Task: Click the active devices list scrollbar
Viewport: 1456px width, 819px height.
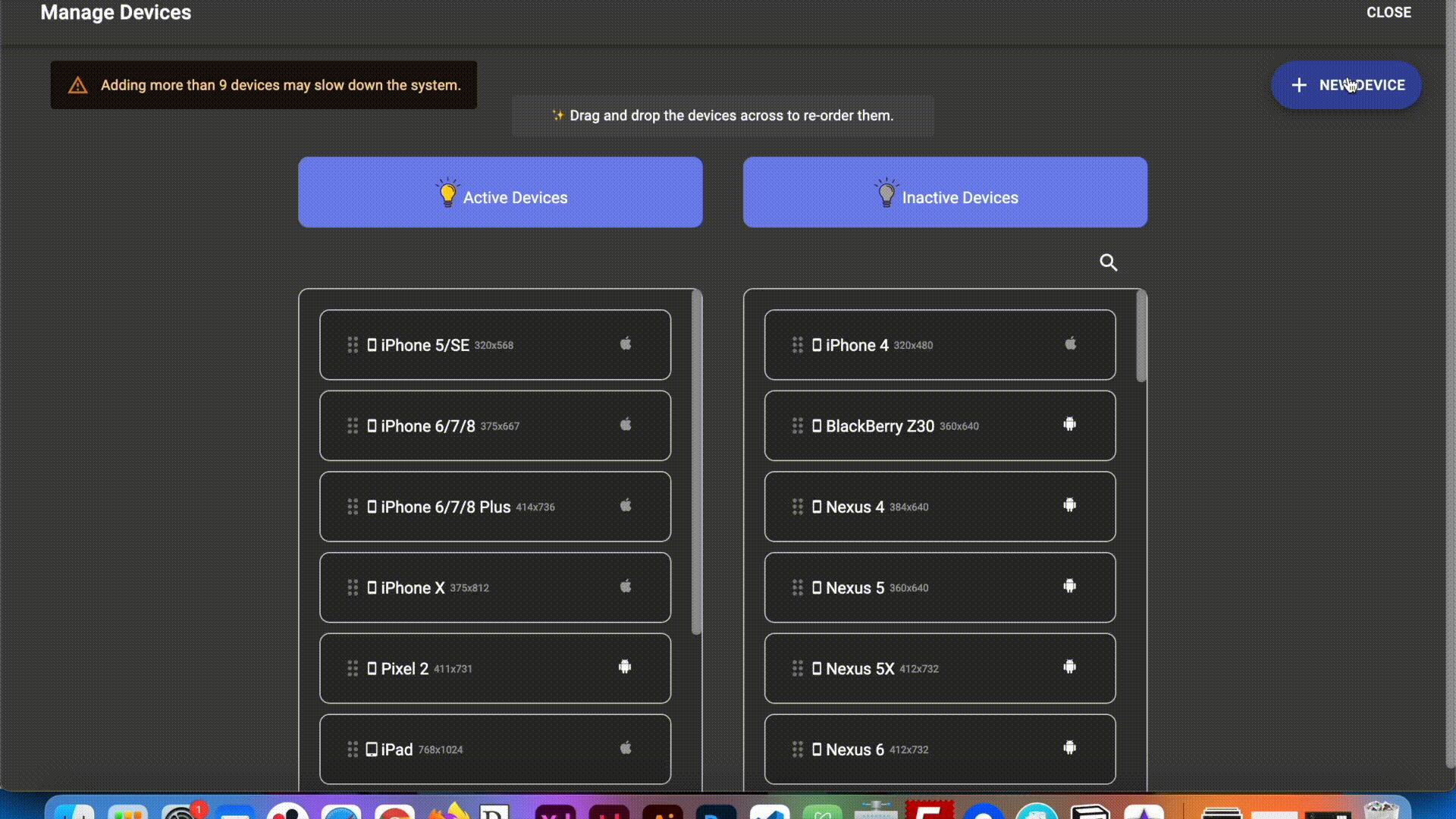Action: click(x=696, y=463)
